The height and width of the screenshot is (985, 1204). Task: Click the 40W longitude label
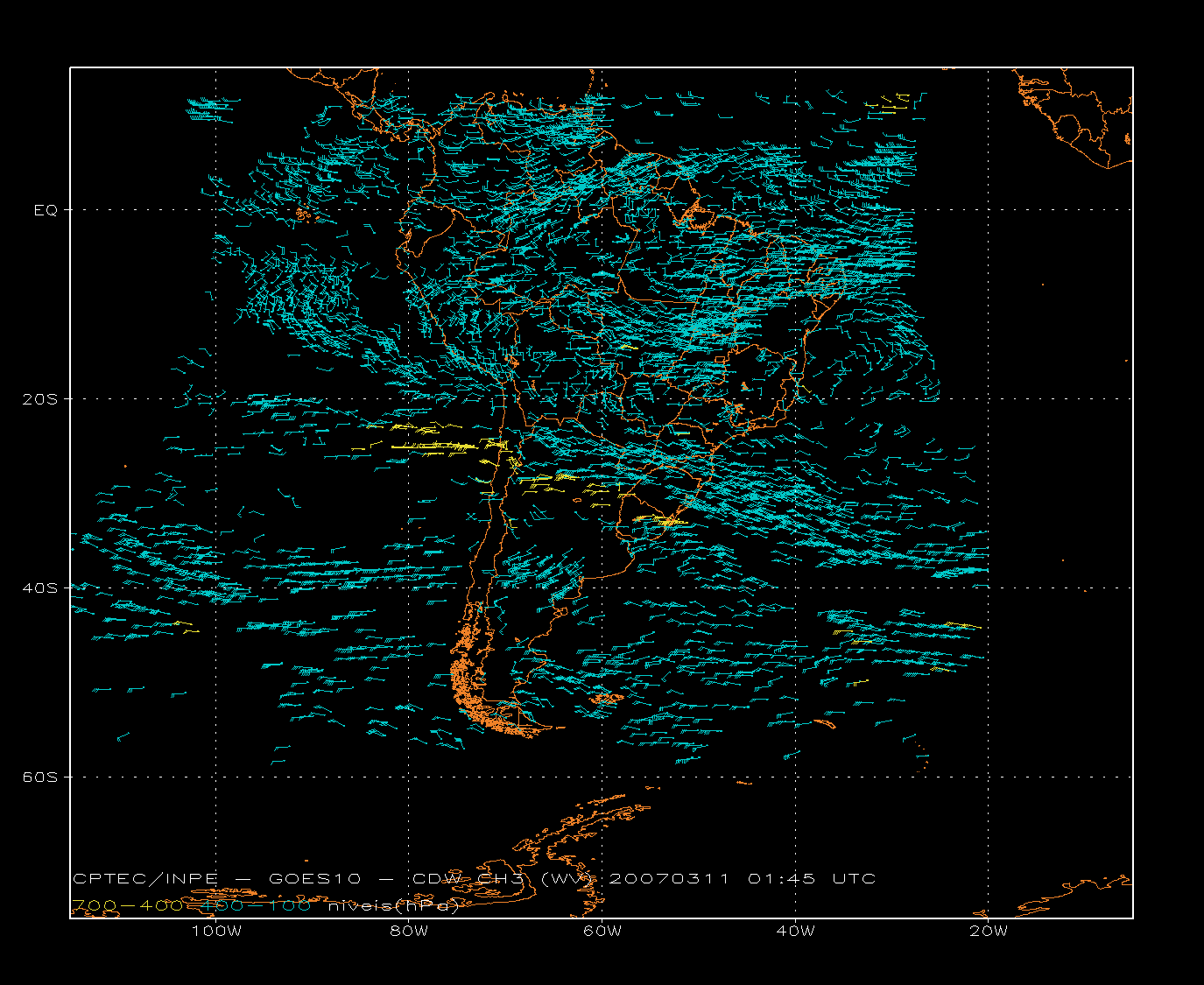[x=796, y=931]
